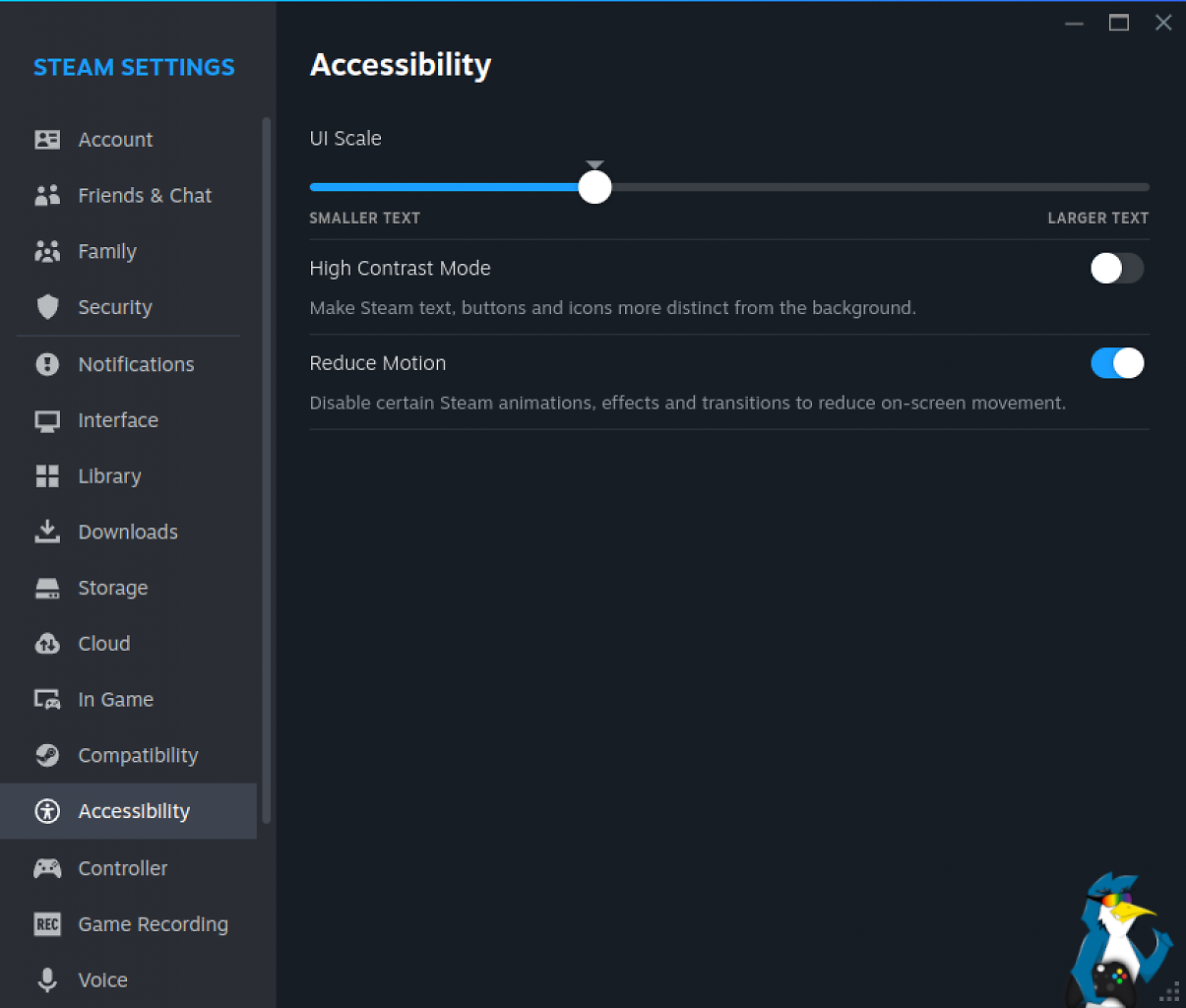
Task: Minimize the Steam Settings window
Action: click(x=1074, y=23)
